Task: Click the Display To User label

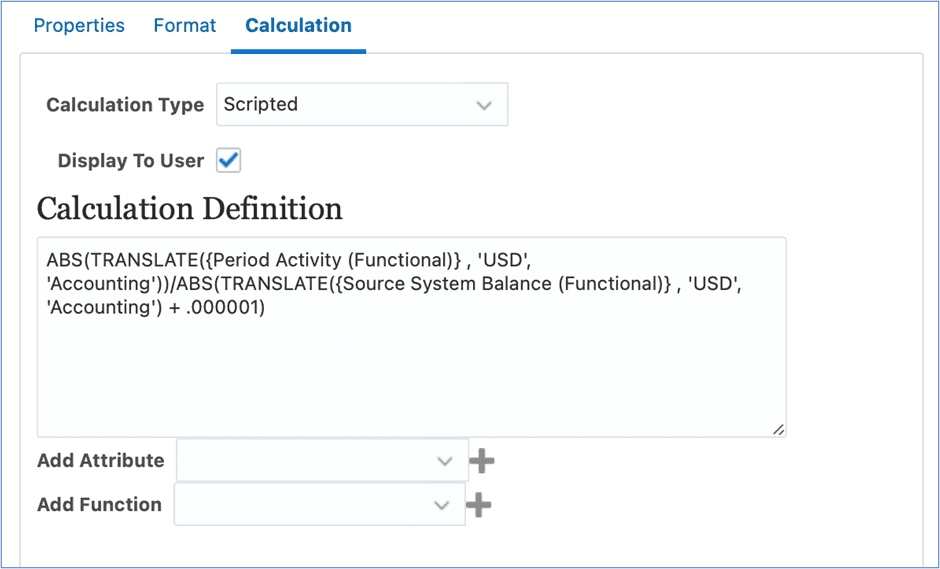Action: click(131, 161)
